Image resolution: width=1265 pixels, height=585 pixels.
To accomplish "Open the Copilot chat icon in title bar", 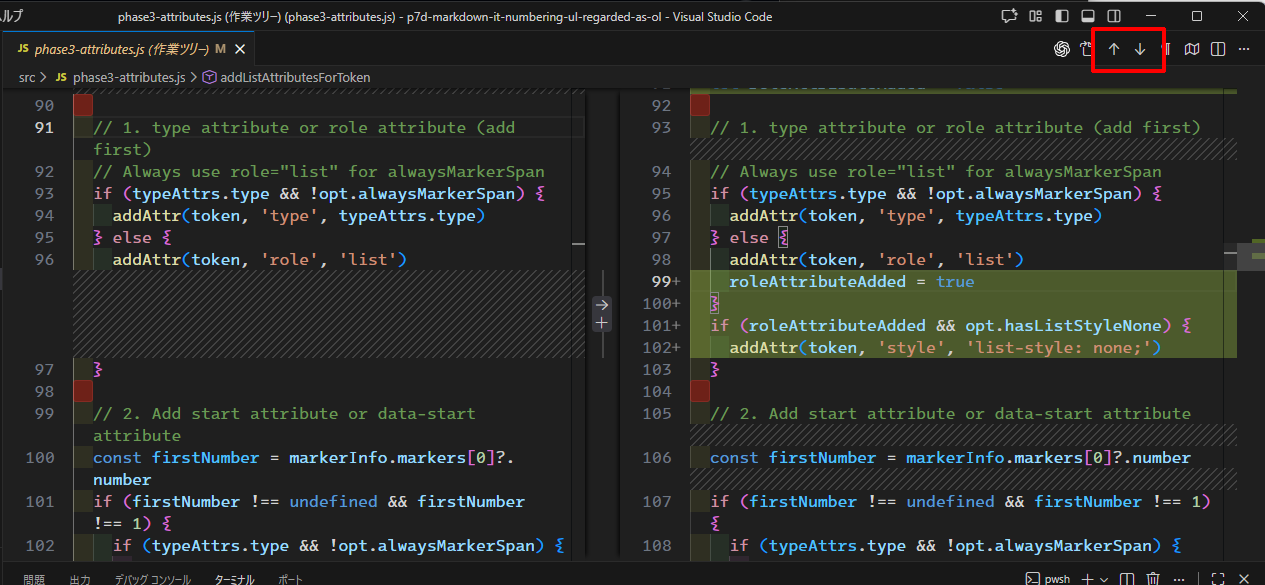I will point(1009,17).
